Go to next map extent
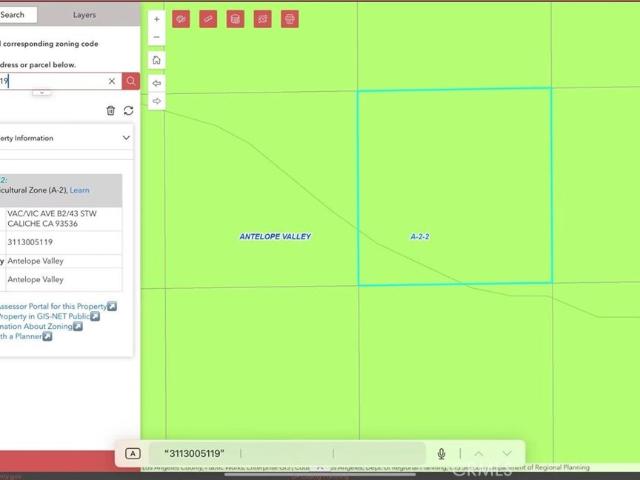The width and height of the screenshot is (640, 480). click(157, 101)
